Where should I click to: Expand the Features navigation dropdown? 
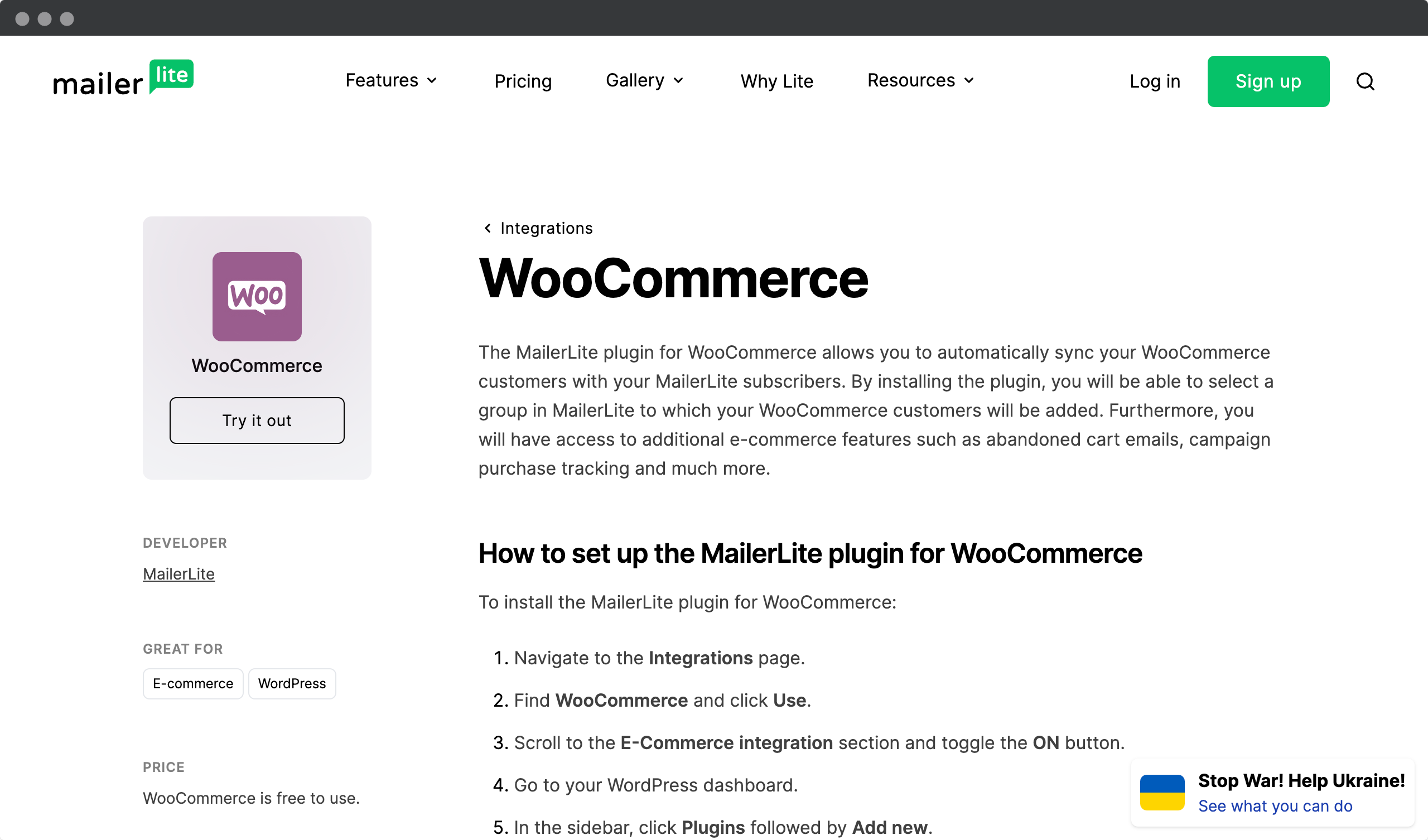pos(391,80)
